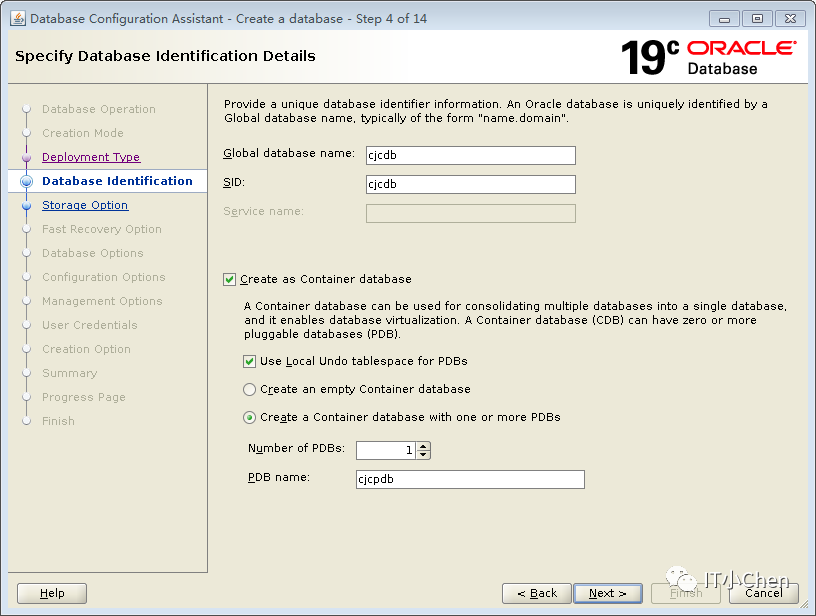
Task: Click the Deployment Type step bullet
Action: click(27, 157)
